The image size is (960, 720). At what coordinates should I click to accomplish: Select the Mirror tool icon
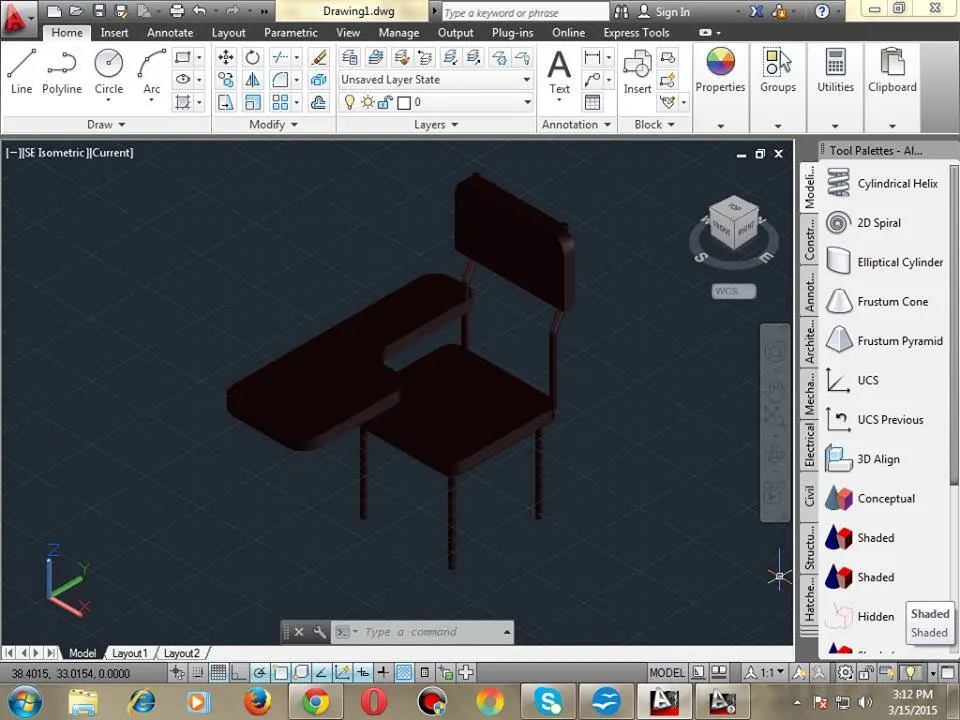tap(252, 80)
